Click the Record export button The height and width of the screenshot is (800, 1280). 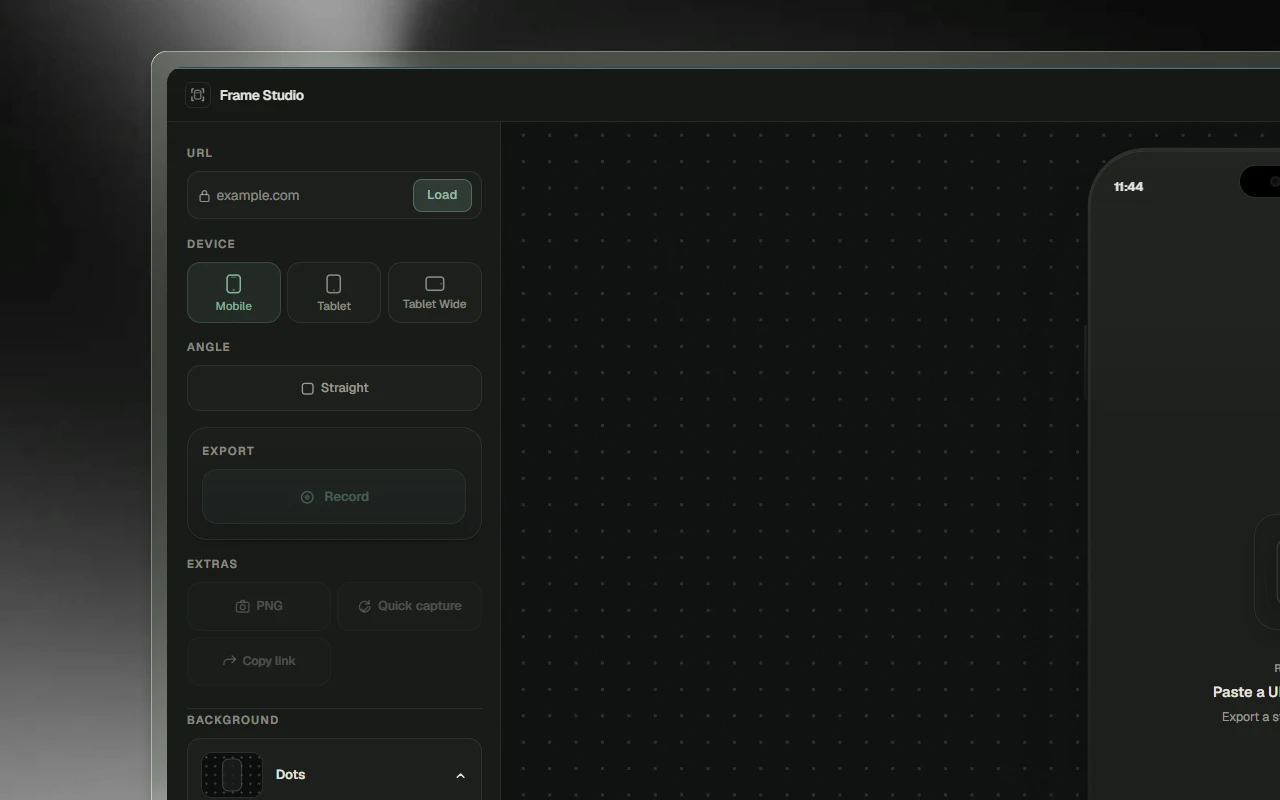coord(334,497)
